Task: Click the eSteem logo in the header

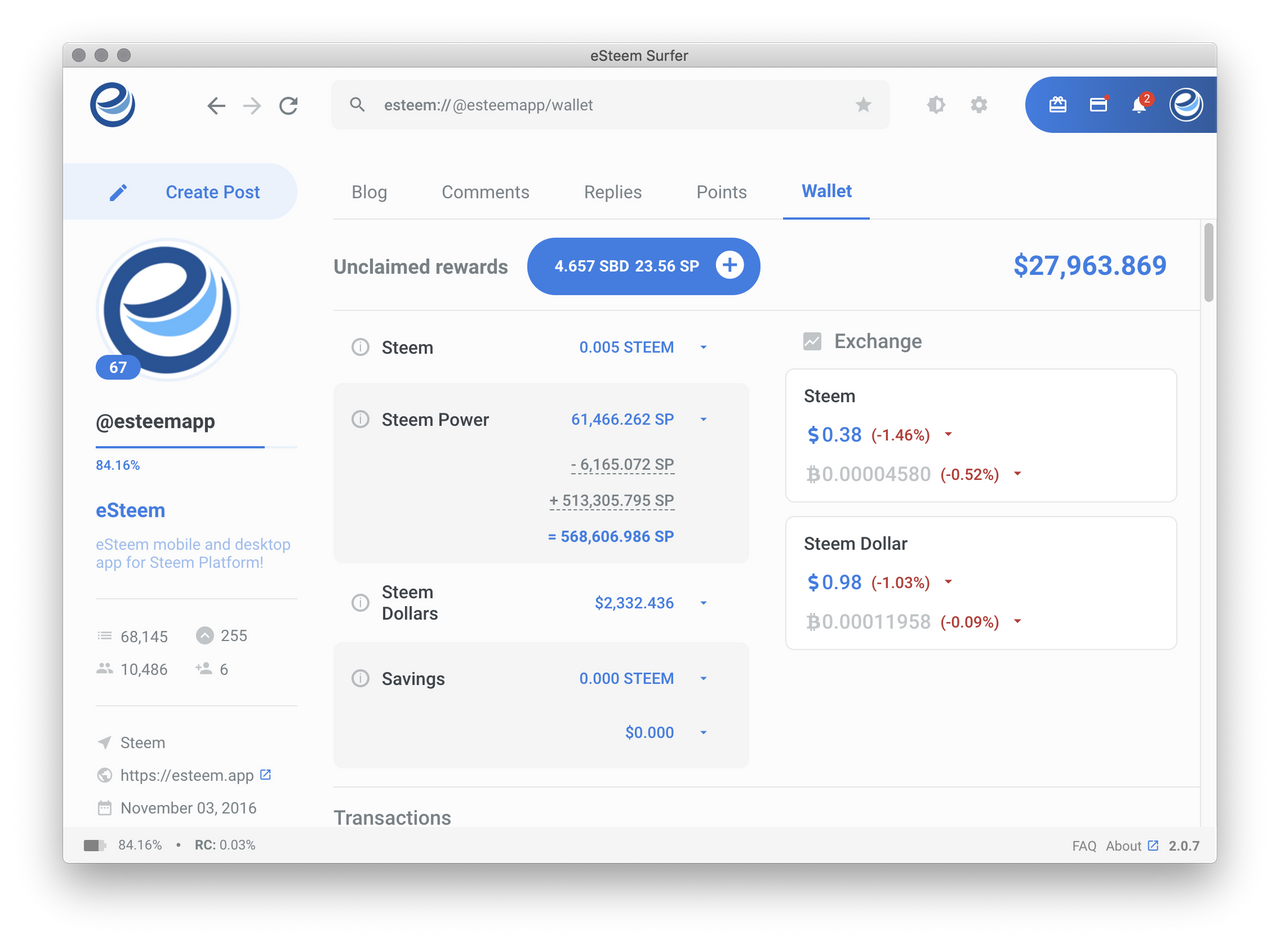Action: click(x=112, y=105)
